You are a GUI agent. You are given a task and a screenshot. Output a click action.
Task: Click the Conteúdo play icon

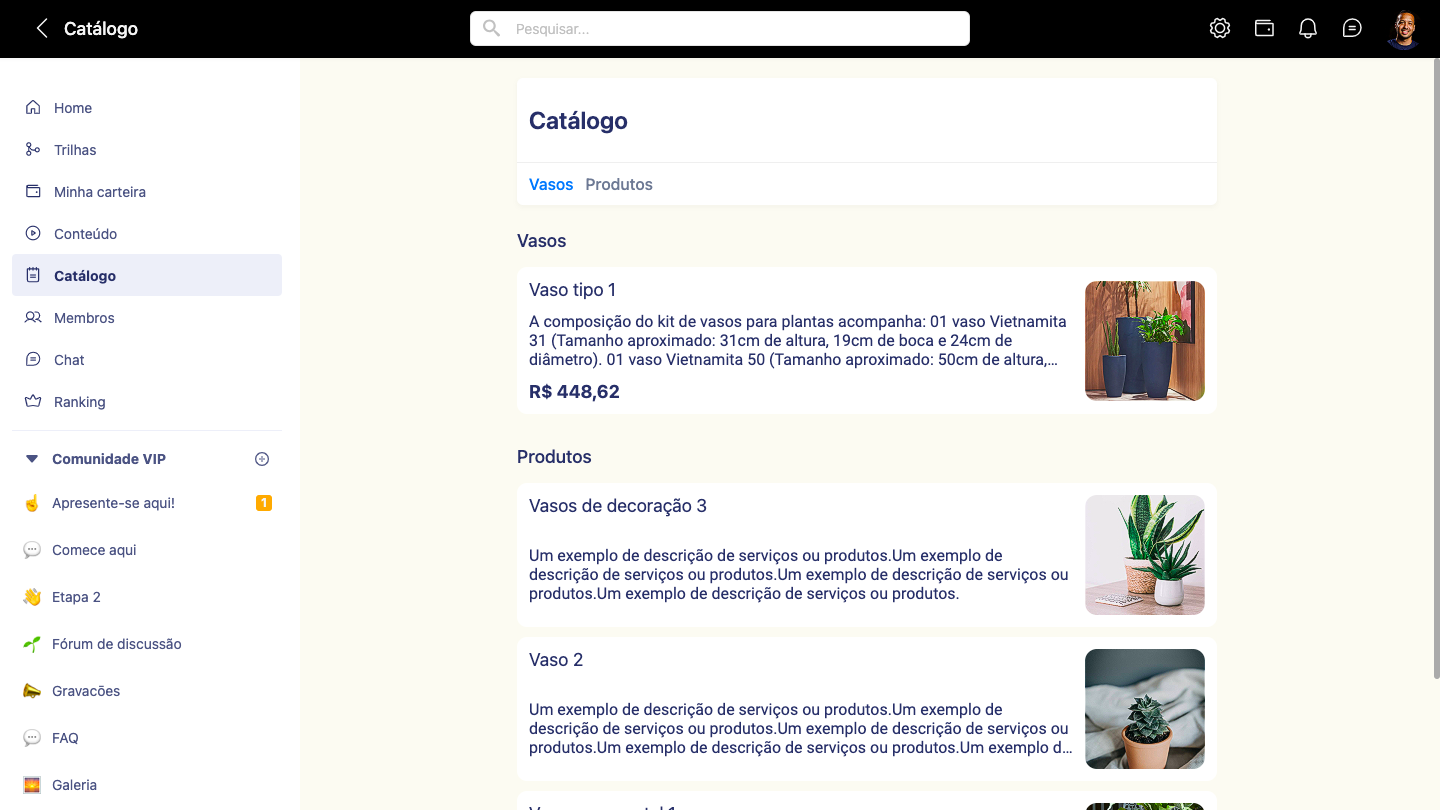coord(33,234)
